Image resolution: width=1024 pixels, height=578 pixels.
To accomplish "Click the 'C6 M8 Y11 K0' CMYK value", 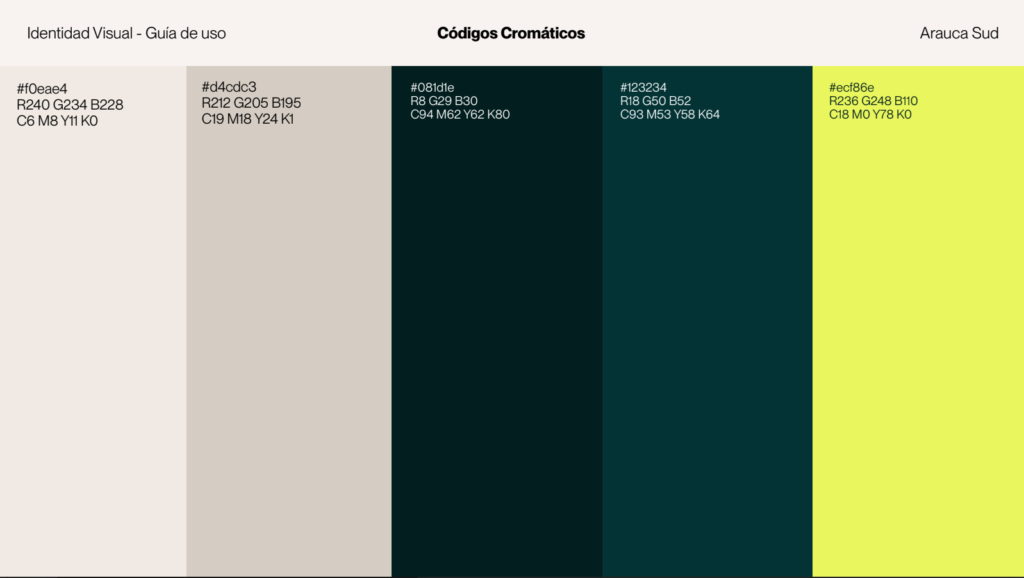I will [x=57, y=121].
